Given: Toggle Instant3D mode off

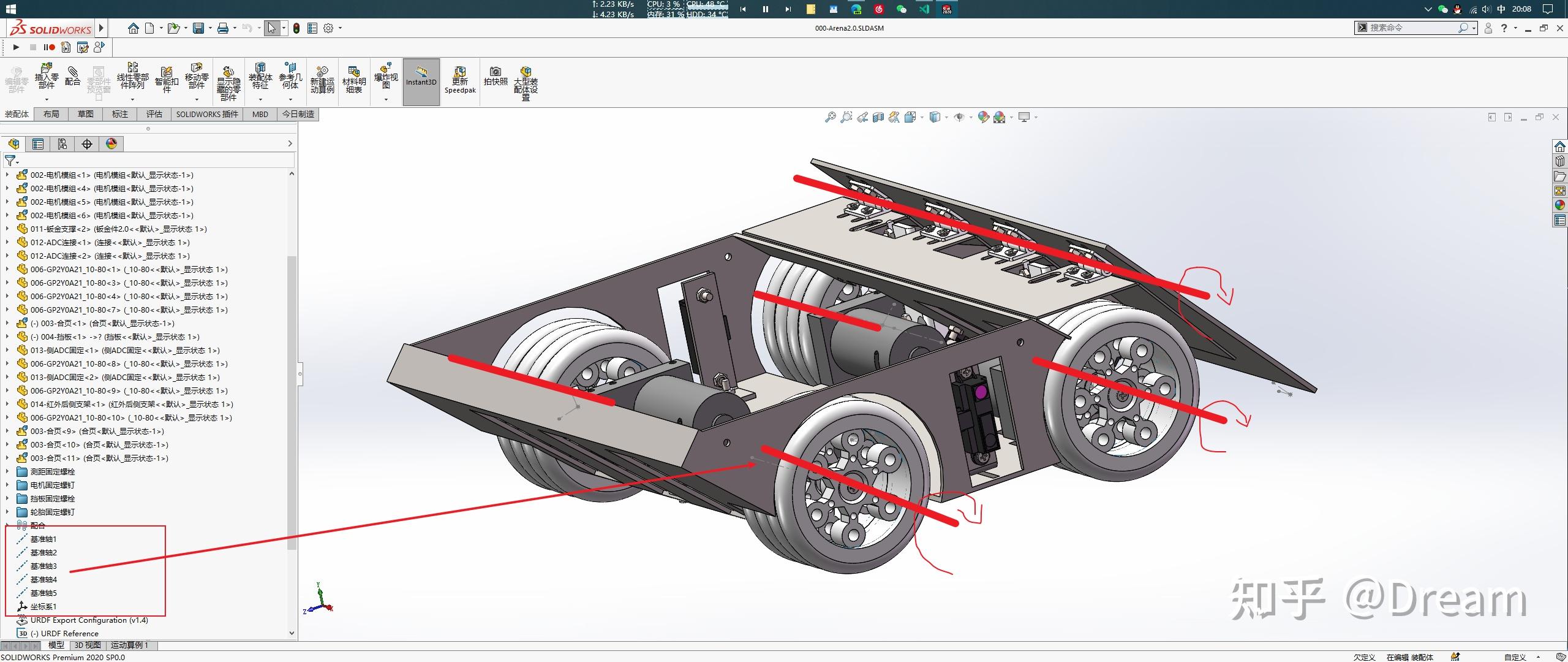Looking at the screenshot, I should tap(421, 80).
